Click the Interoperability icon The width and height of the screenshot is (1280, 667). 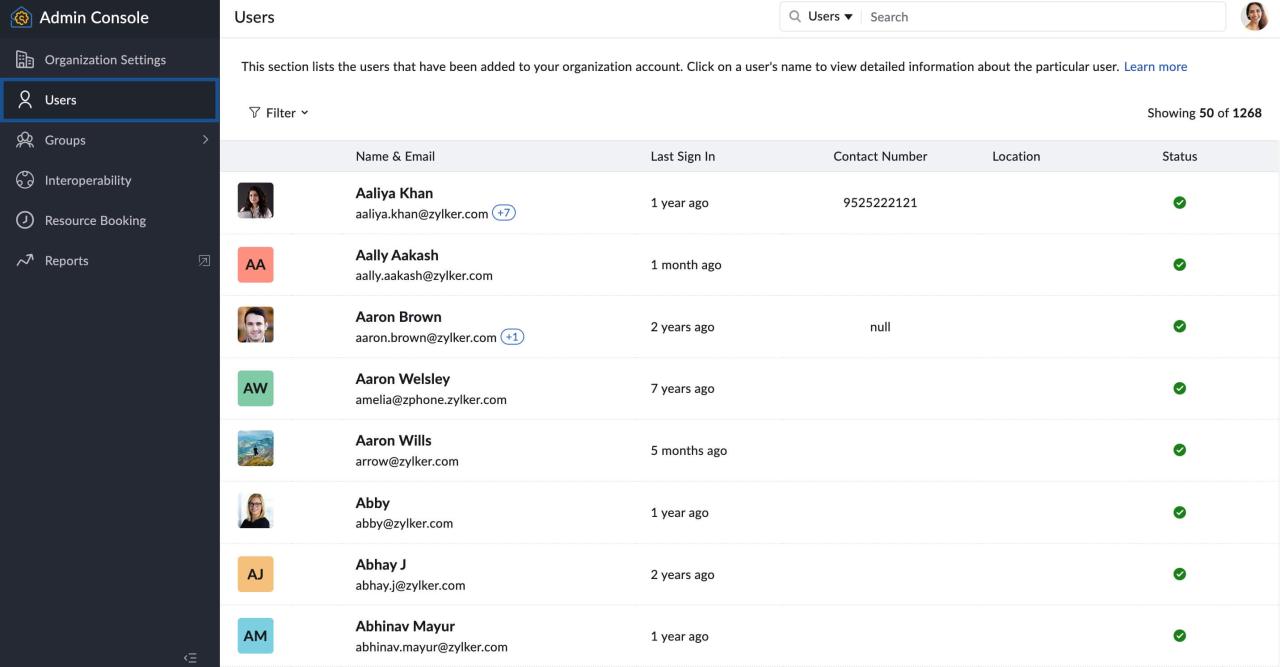click(x=23, y=180)
